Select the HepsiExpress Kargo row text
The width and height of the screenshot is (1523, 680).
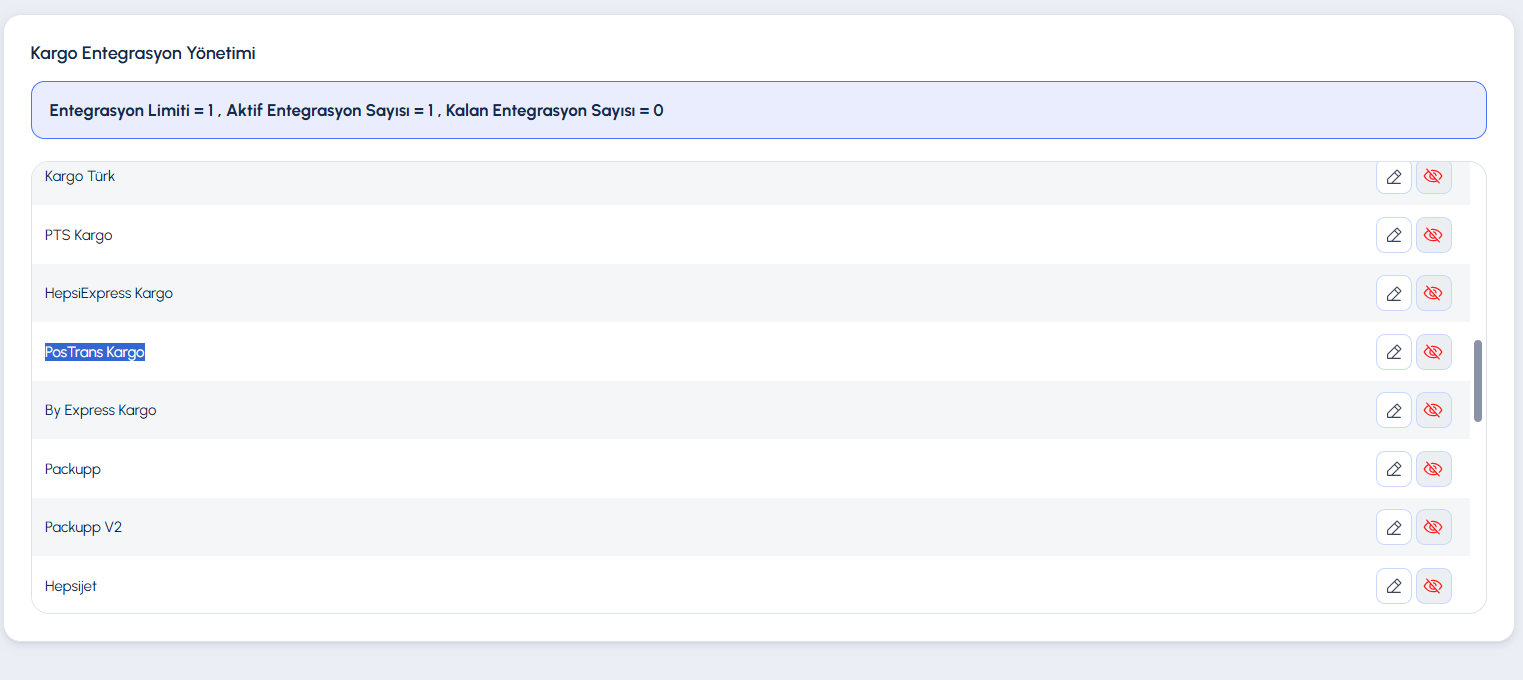click(109, 293)
